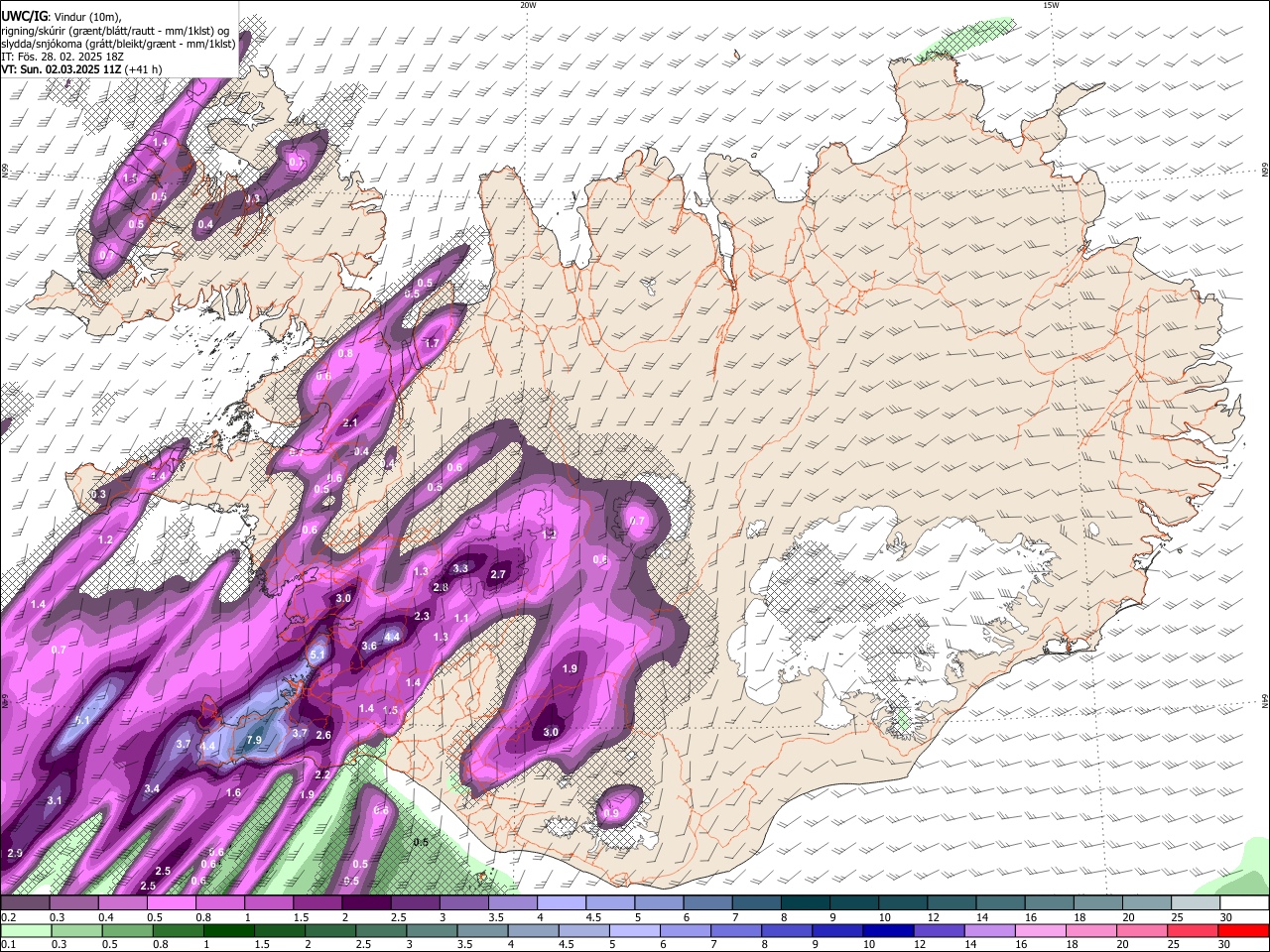
Task: Click the 20W longitude label
Action: (528, 5)
